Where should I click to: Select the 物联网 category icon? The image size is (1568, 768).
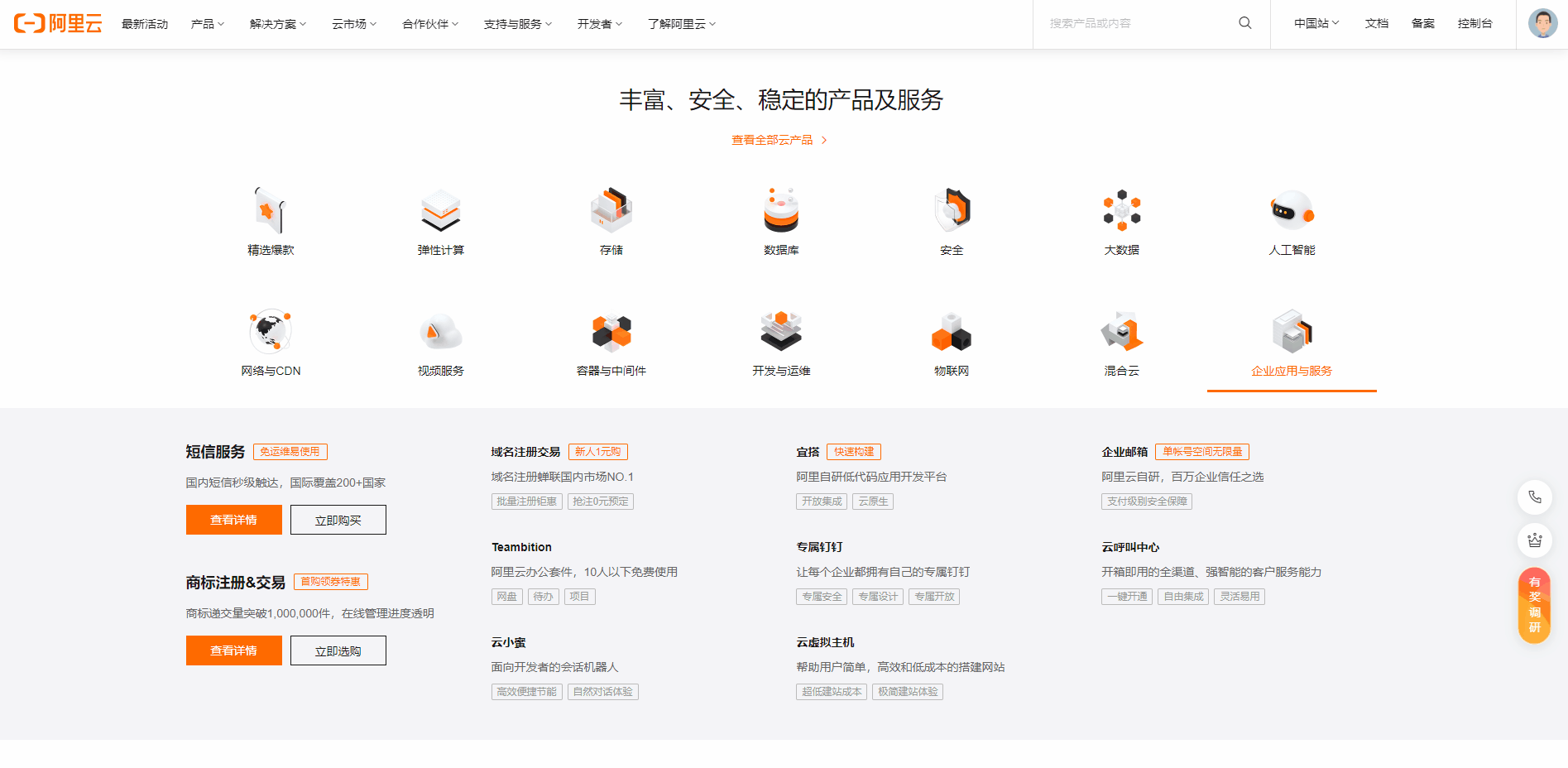point(951,330)
